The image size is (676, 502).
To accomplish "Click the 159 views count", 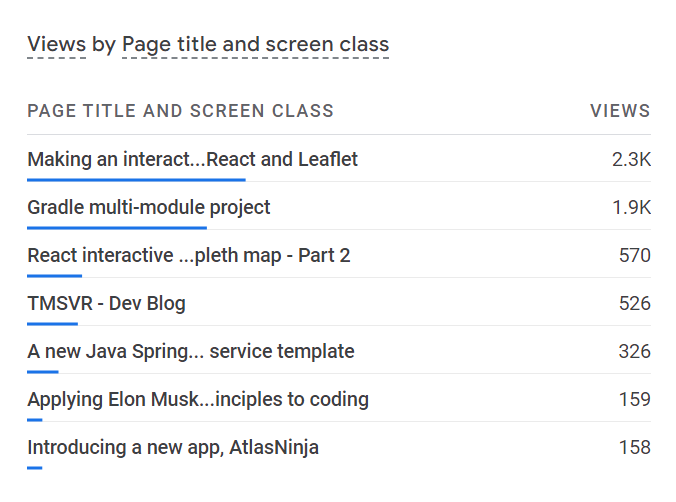I will click(634, 399).
